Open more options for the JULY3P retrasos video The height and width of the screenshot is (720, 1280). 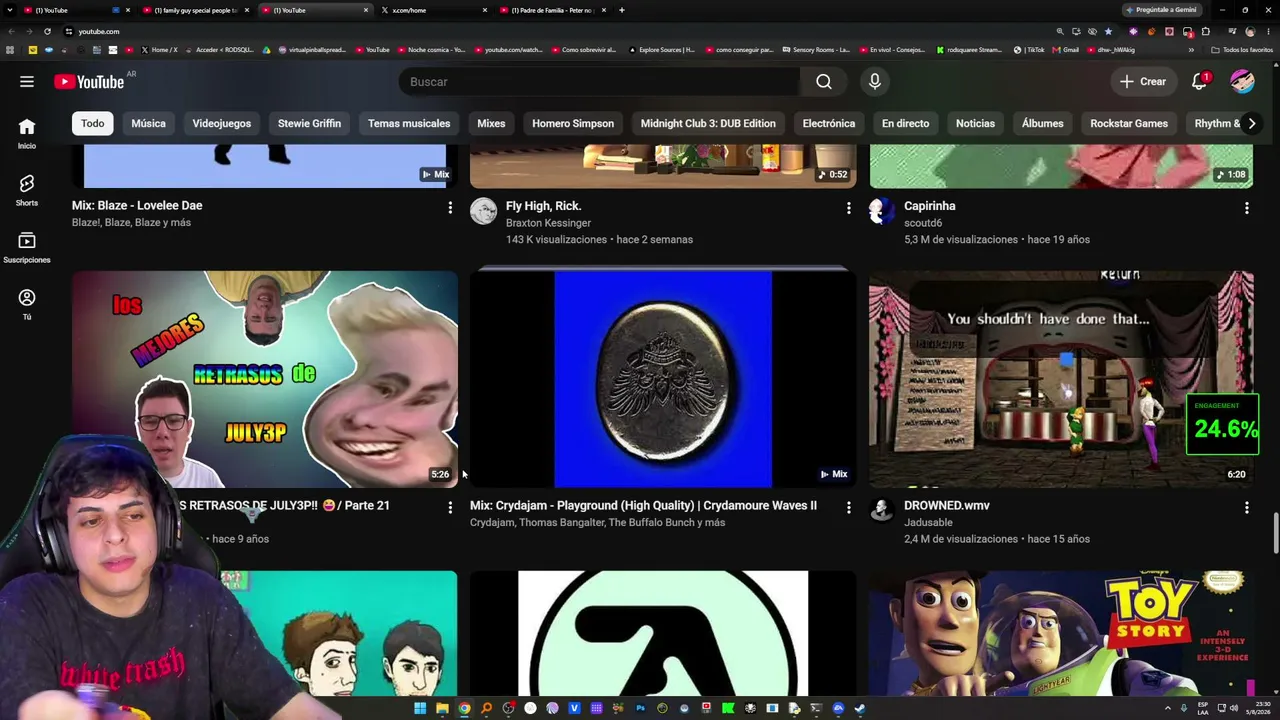[450, 508]
